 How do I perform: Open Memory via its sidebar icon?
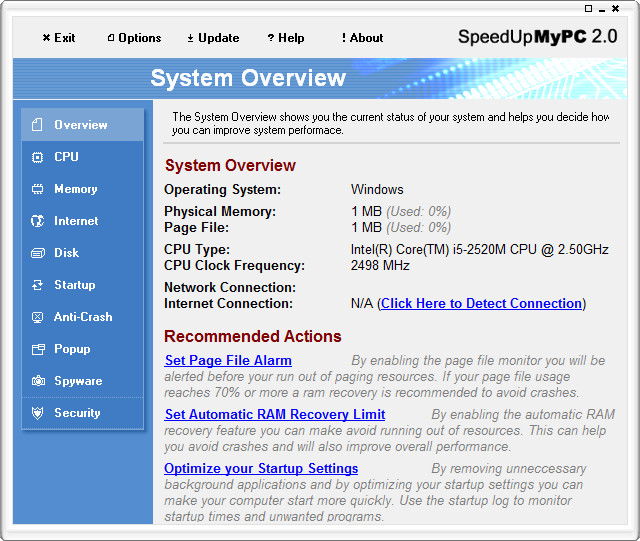pyautogui.click(x=37, y=189)
